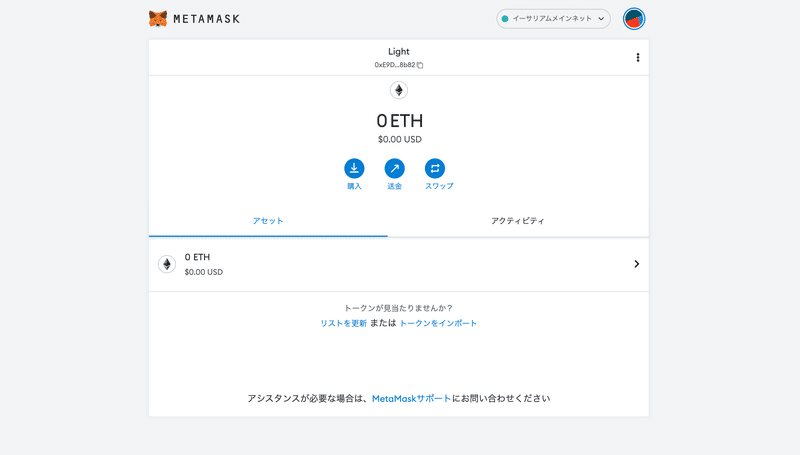This screenshot has height=455, width=800.
Task: Click the トークンが見当たりませんか？ text
Action: 398,308
